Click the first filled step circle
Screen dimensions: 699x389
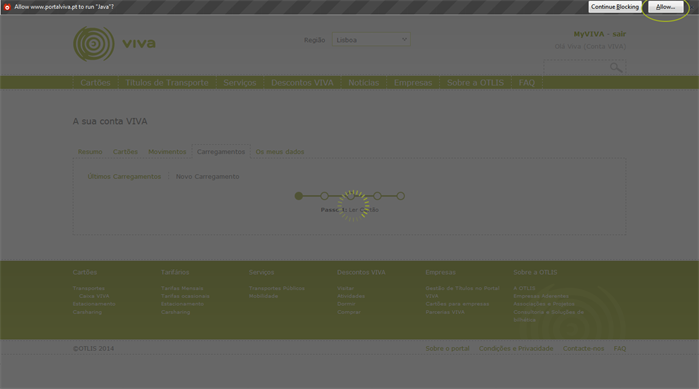[299, 196]
